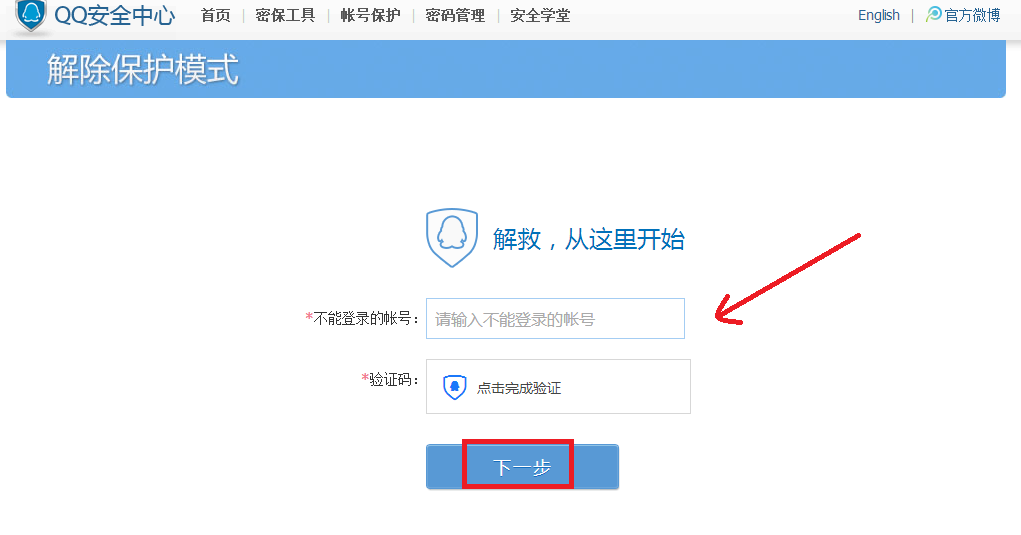This screenshot has width=1021, height=535.
Task: Click the 不能登录的帐号 field label
Action: [362, 318]
